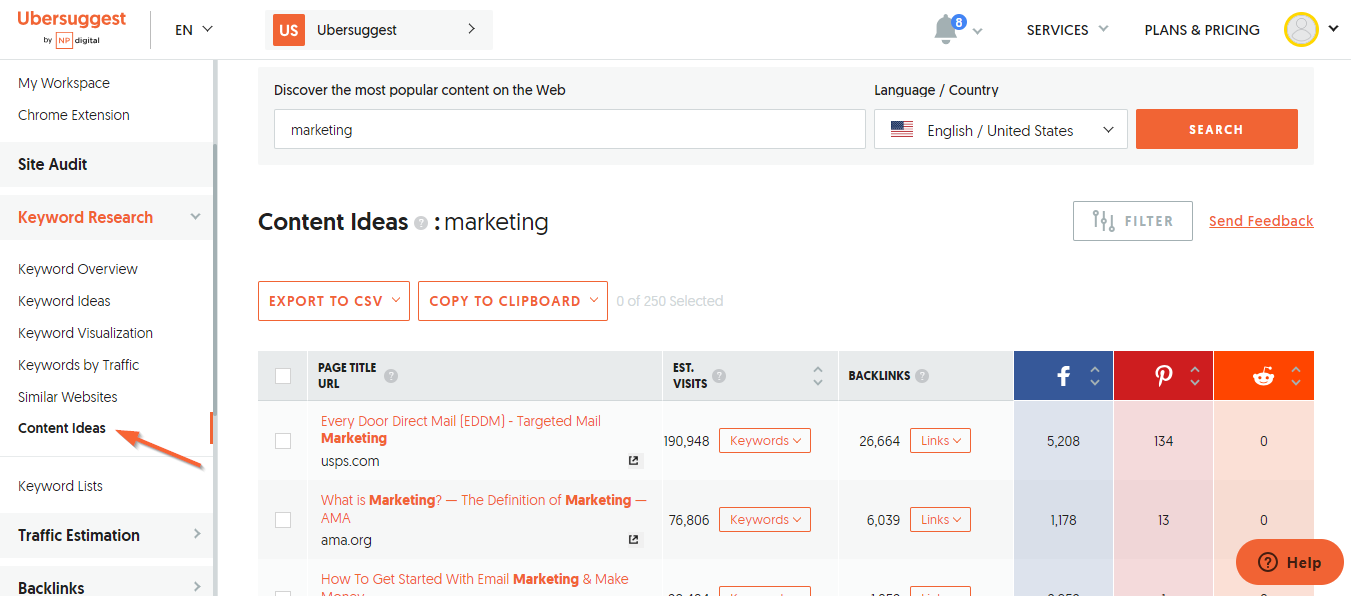Open the Filter options button

pyautogui.click(x=1133, y=221)
